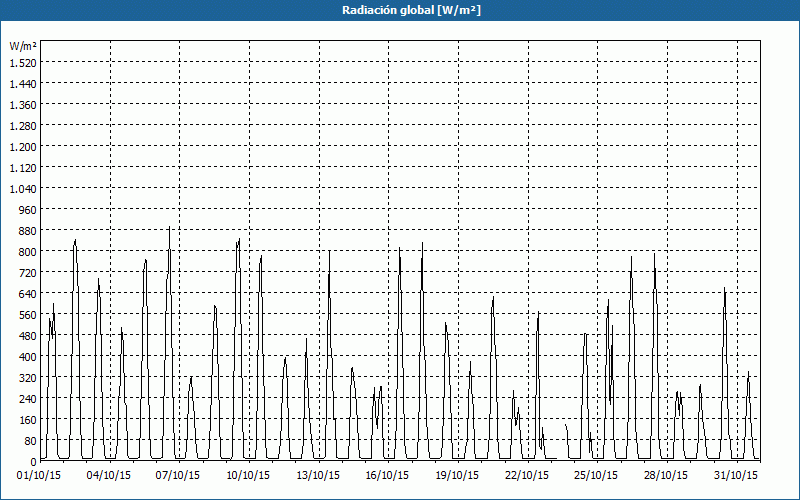The height and width of the screenshot is (500, 800).
Task: Select the 880 y-axis label
Action: pos(28,231)
